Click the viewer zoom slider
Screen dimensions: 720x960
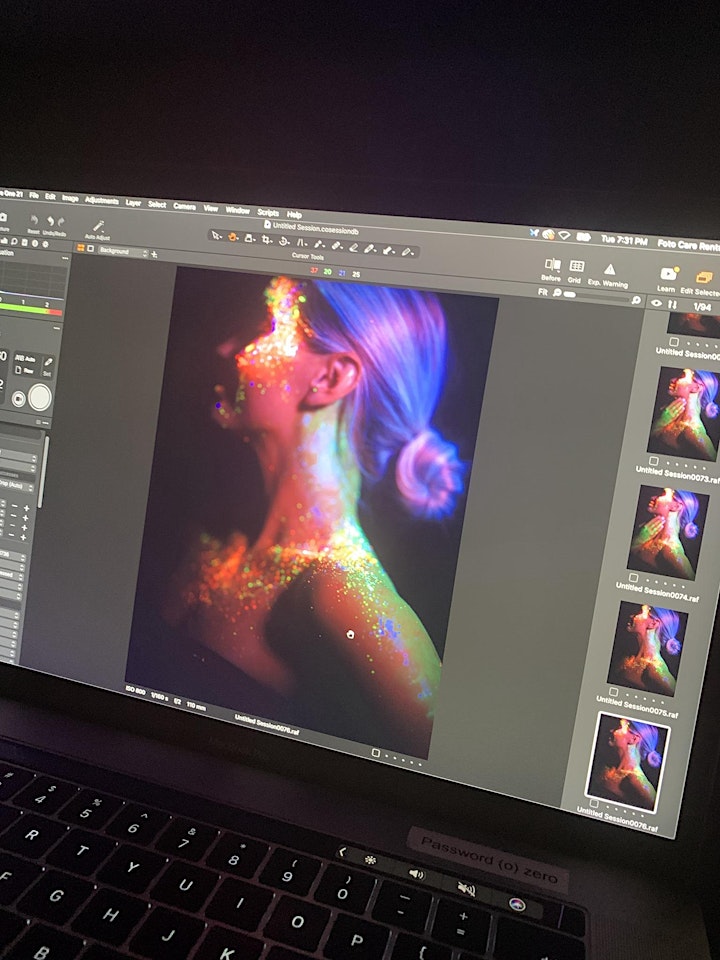[x=596, y=297]
